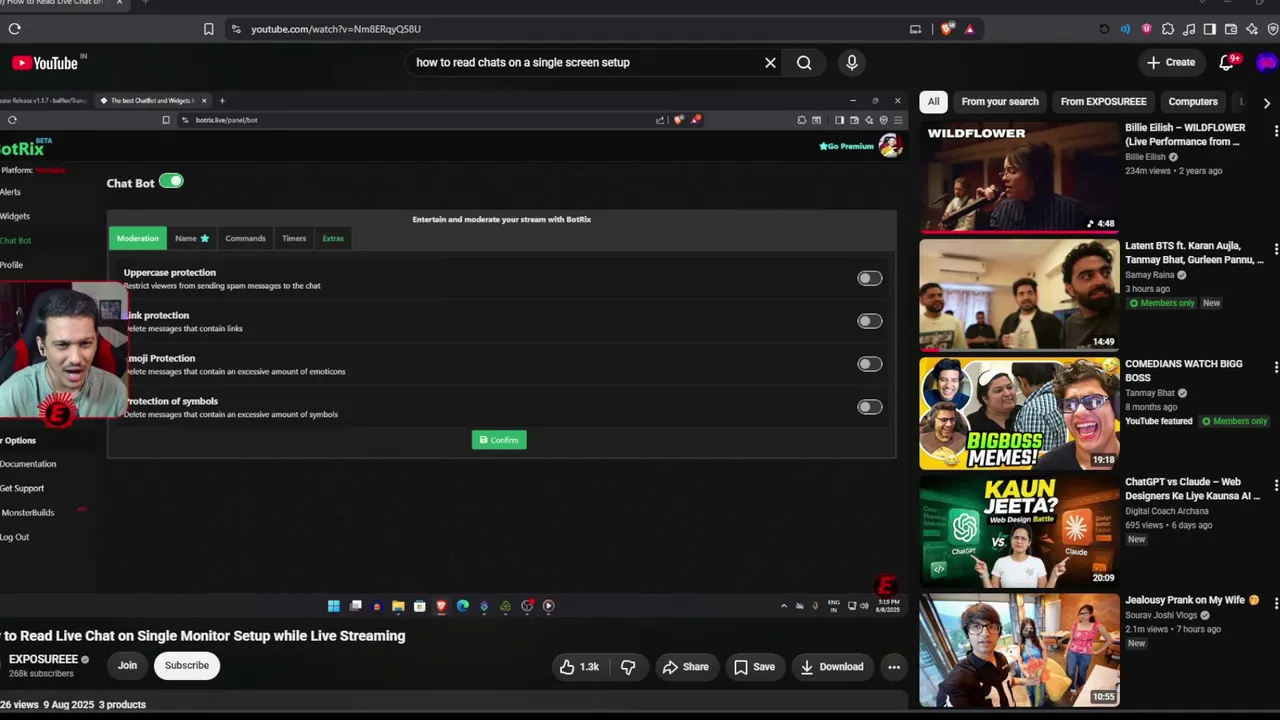The height and width of the screenshot is (720, 1280).
Task: Open the Moderation tab in BotRix
Action: coord(137,238)
